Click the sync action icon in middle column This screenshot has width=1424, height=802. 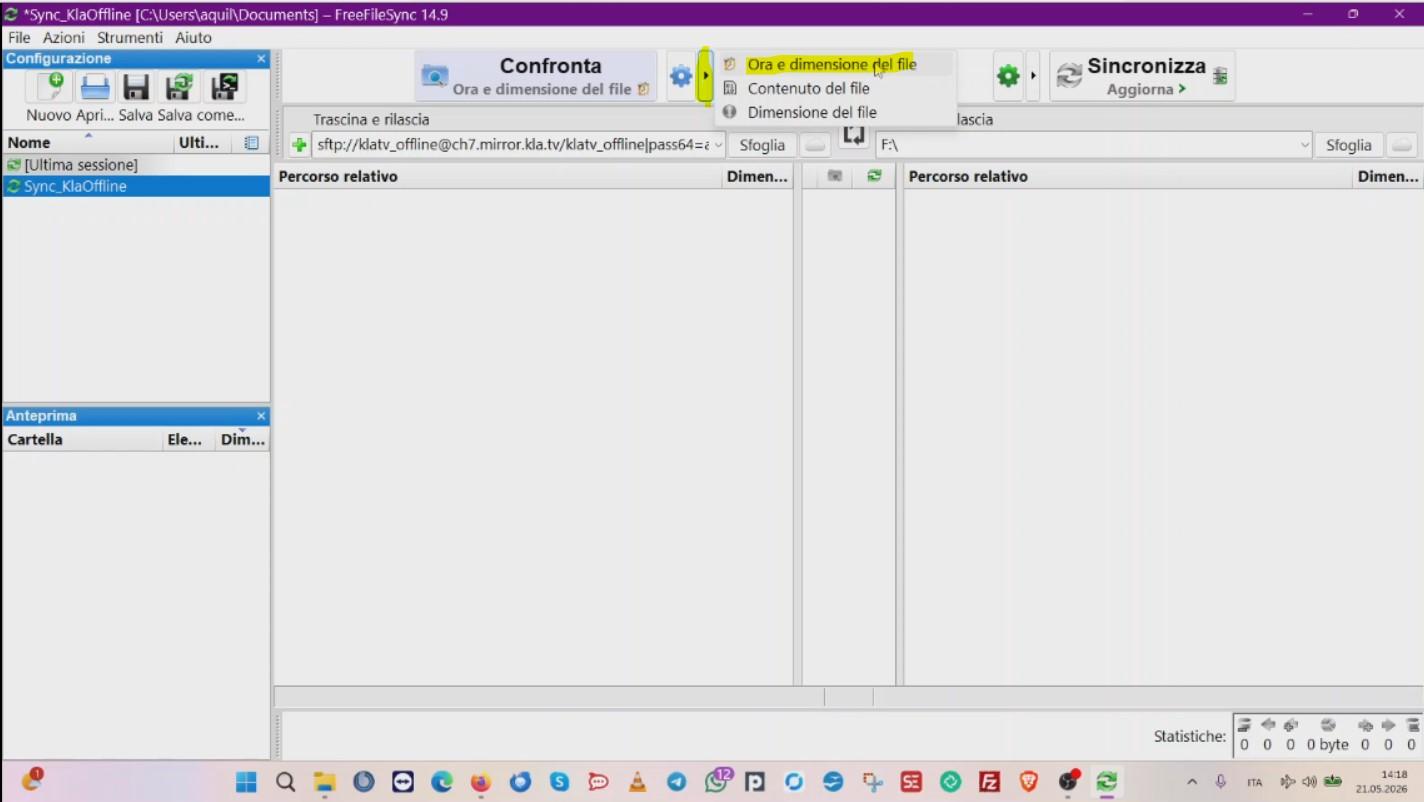[875, 176]
